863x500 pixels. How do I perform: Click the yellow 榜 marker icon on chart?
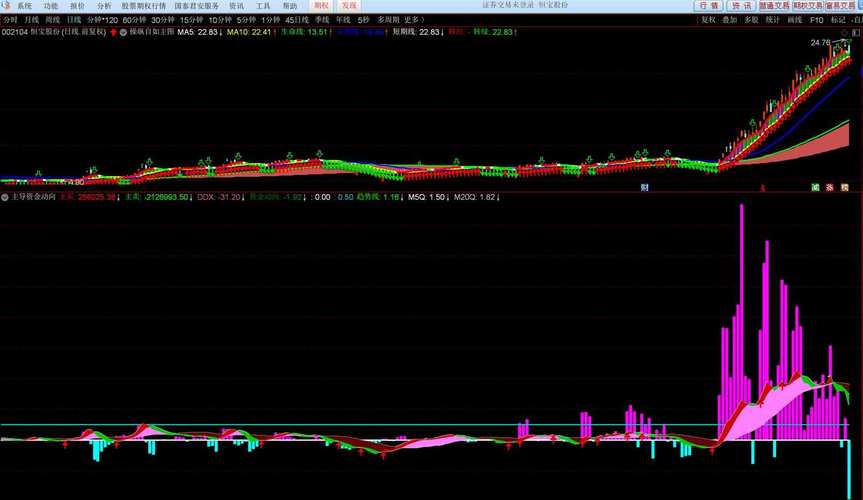[x=845, y=187]
